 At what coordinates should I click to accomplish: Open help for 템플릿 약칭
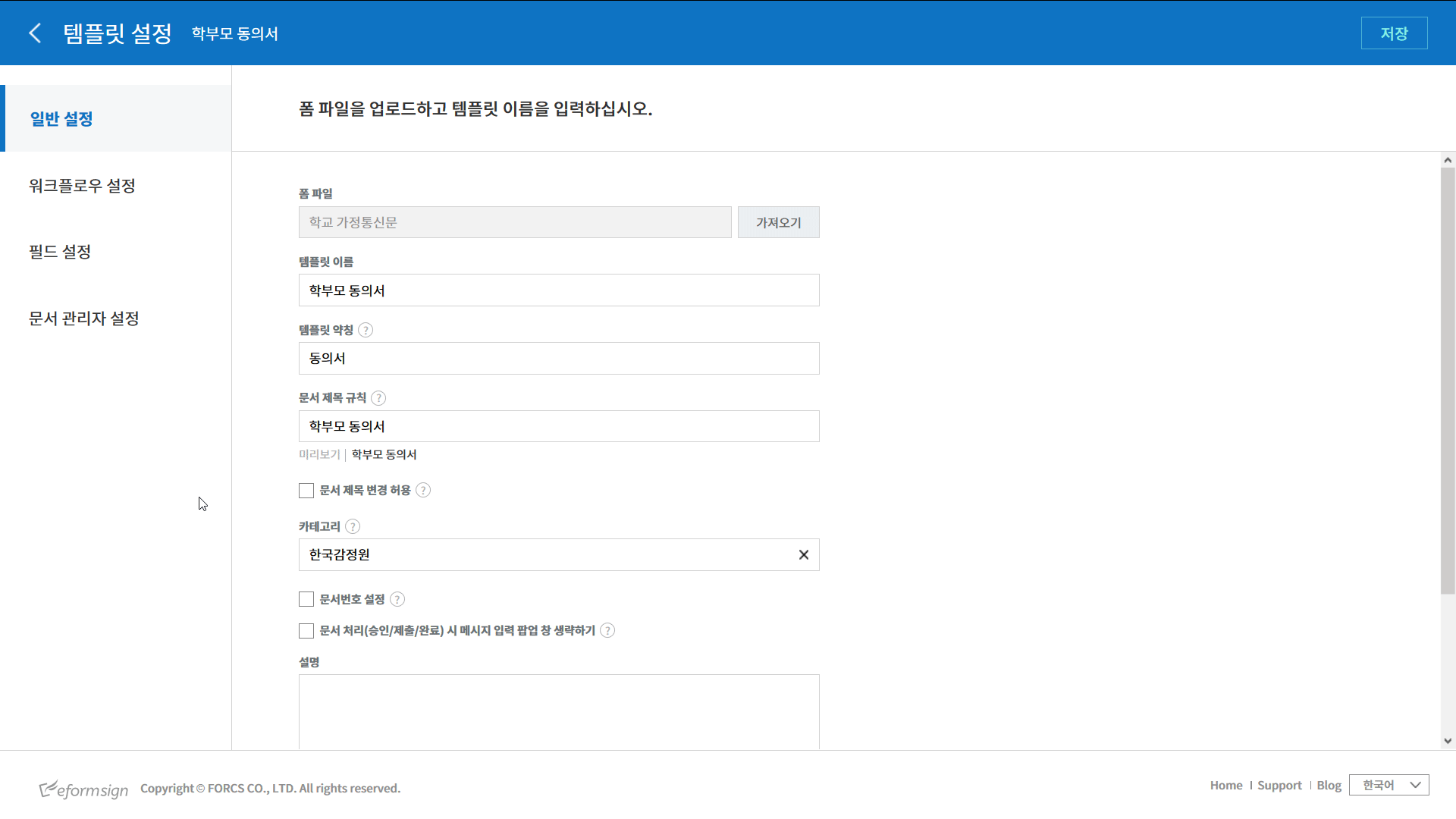coord(366,330)
